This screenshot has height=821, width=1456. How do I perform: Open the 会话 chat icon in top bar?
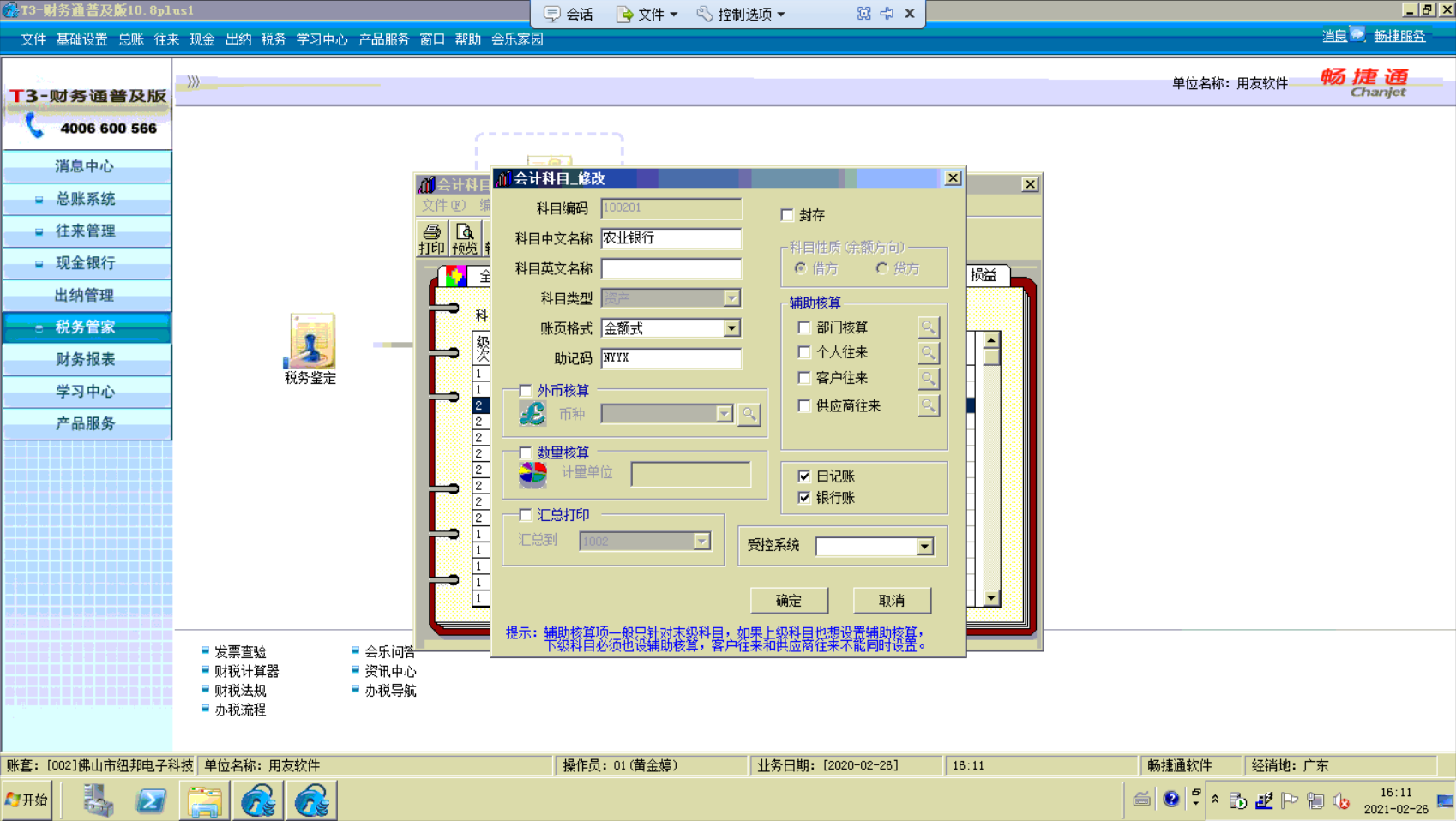tap(552, 14)
